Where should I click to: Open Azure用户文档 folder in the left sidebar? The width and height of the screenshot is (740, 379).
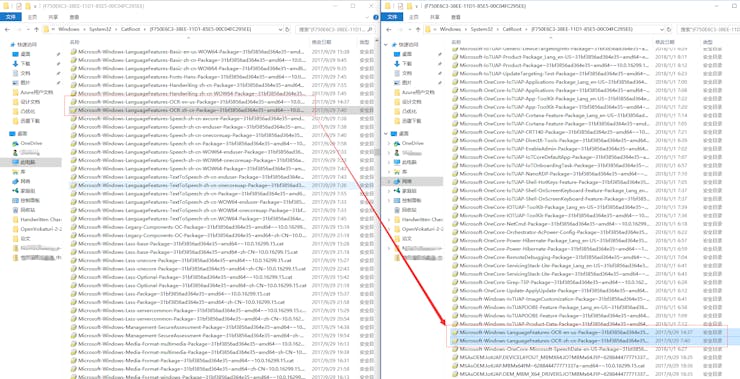pyautogui.click(x=33, y=92)
